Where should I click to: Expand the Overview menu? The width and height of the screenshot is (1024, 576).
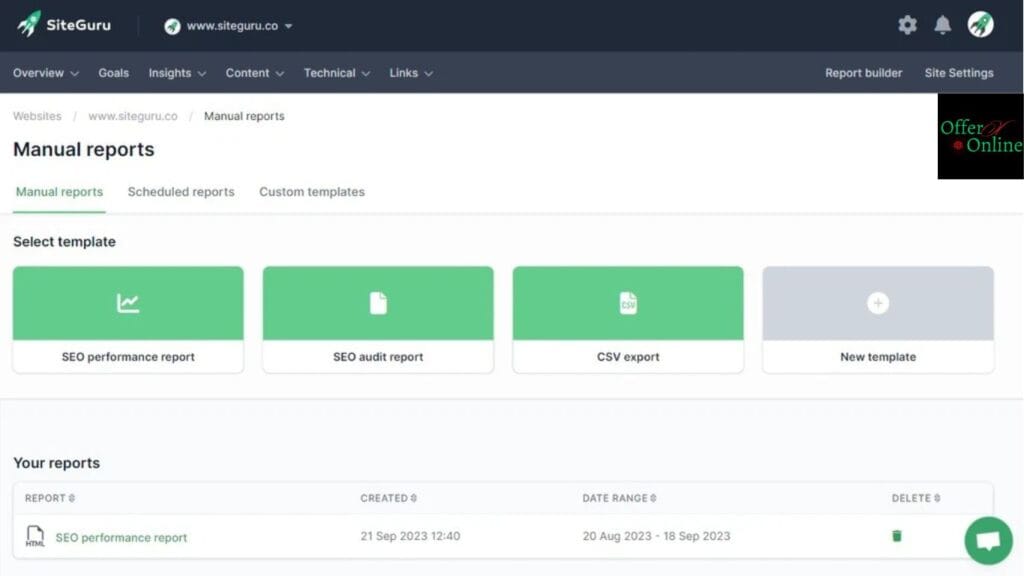(46, 73)
